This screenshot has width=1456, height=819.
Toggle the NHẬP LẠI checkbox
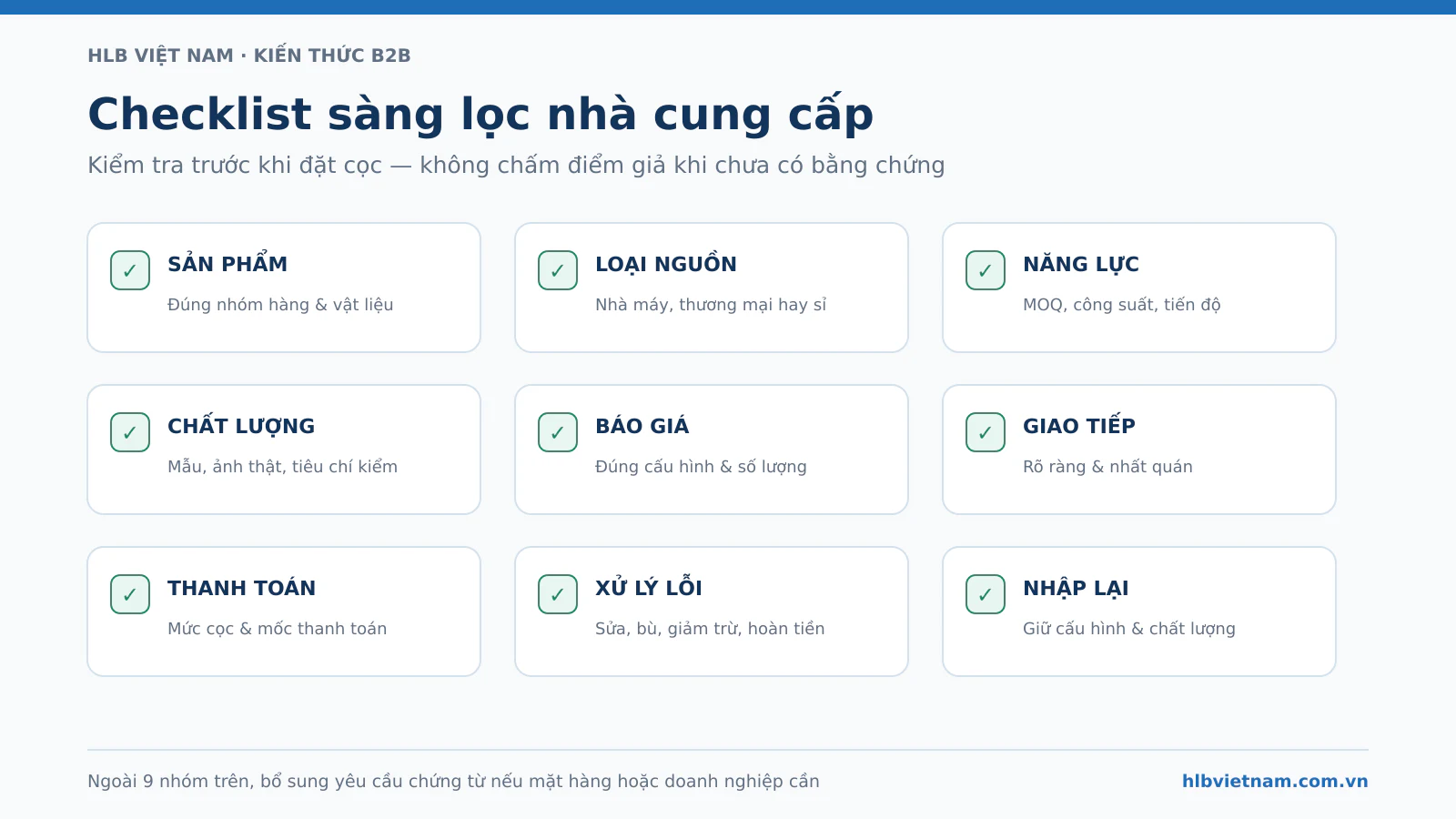(986, 594)
